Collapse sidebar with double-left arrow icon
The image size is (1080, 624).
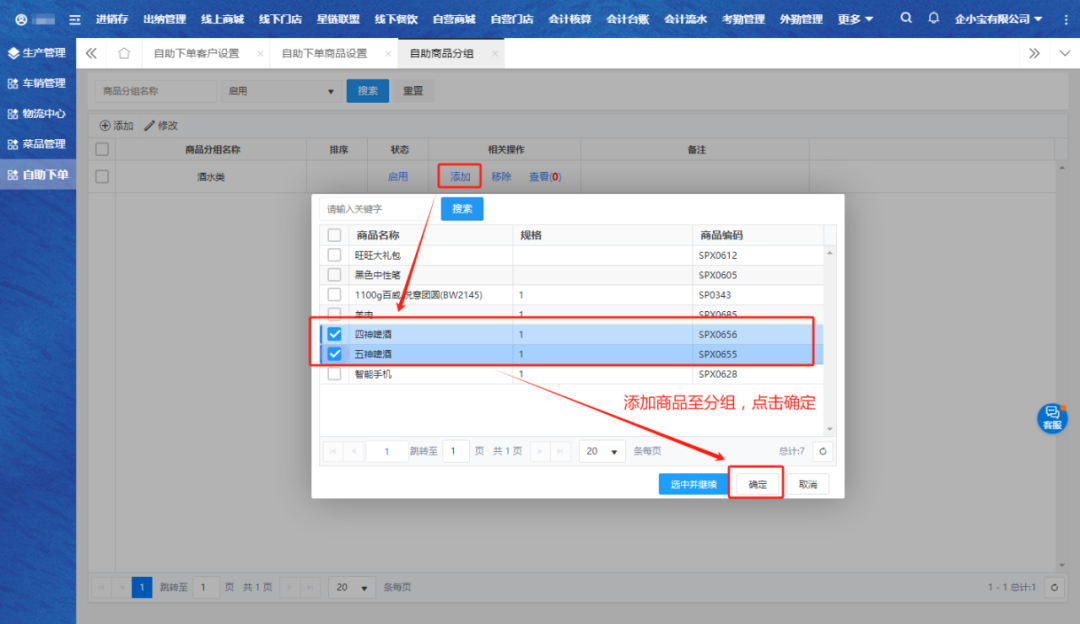(91, 53)
